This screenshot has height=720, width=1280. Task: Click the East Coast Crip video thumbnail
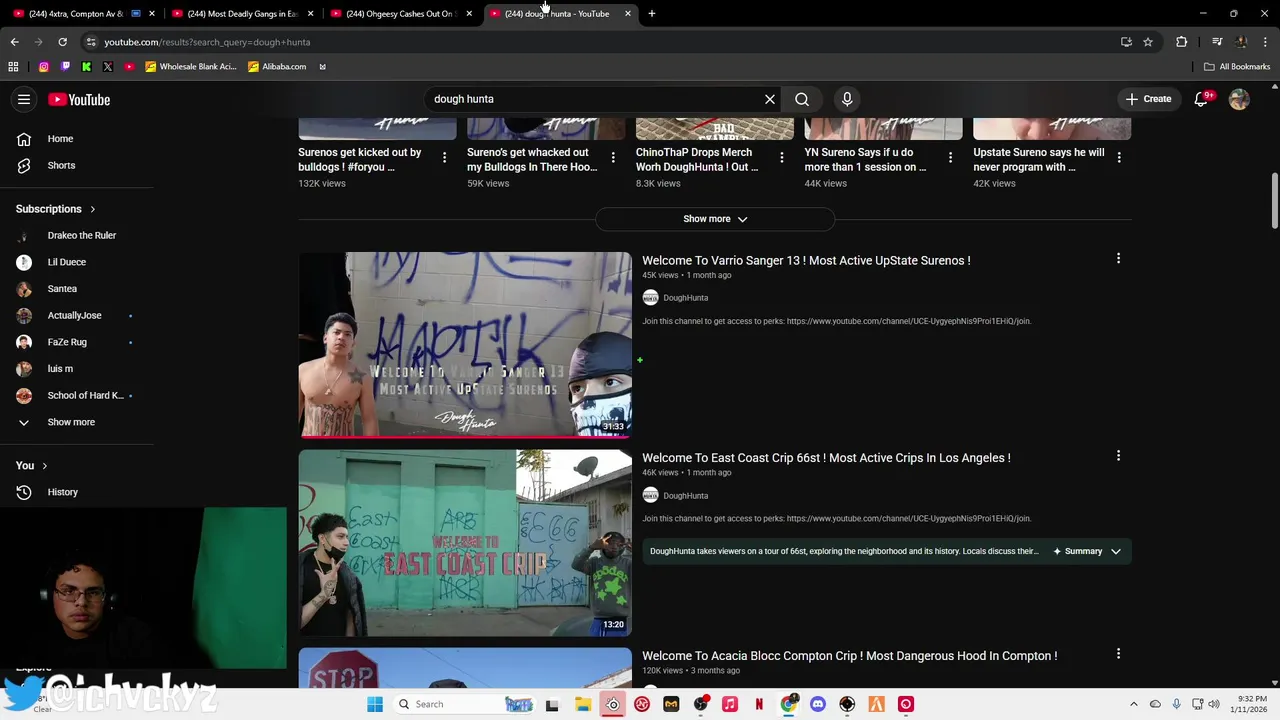(465, 543)
